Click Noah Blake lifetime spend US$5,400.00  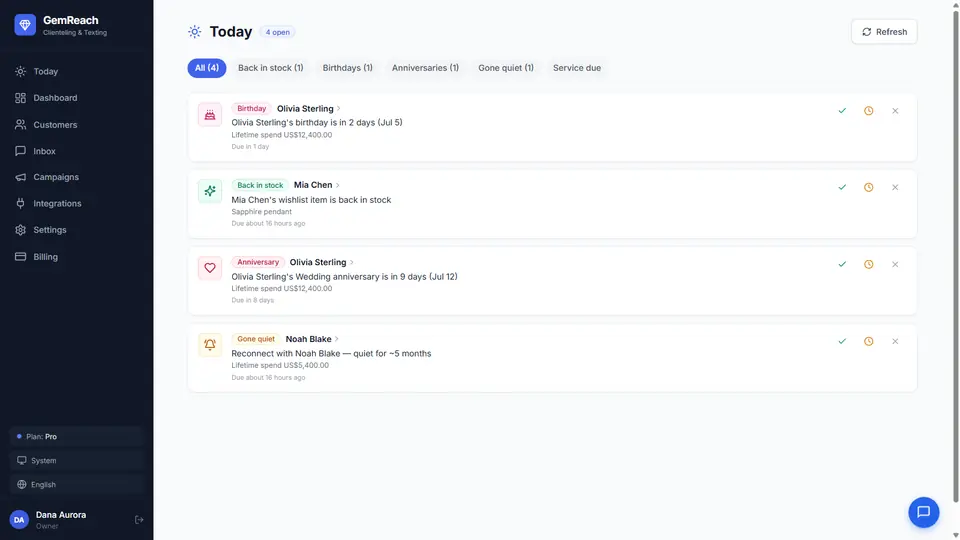[280, 366]
